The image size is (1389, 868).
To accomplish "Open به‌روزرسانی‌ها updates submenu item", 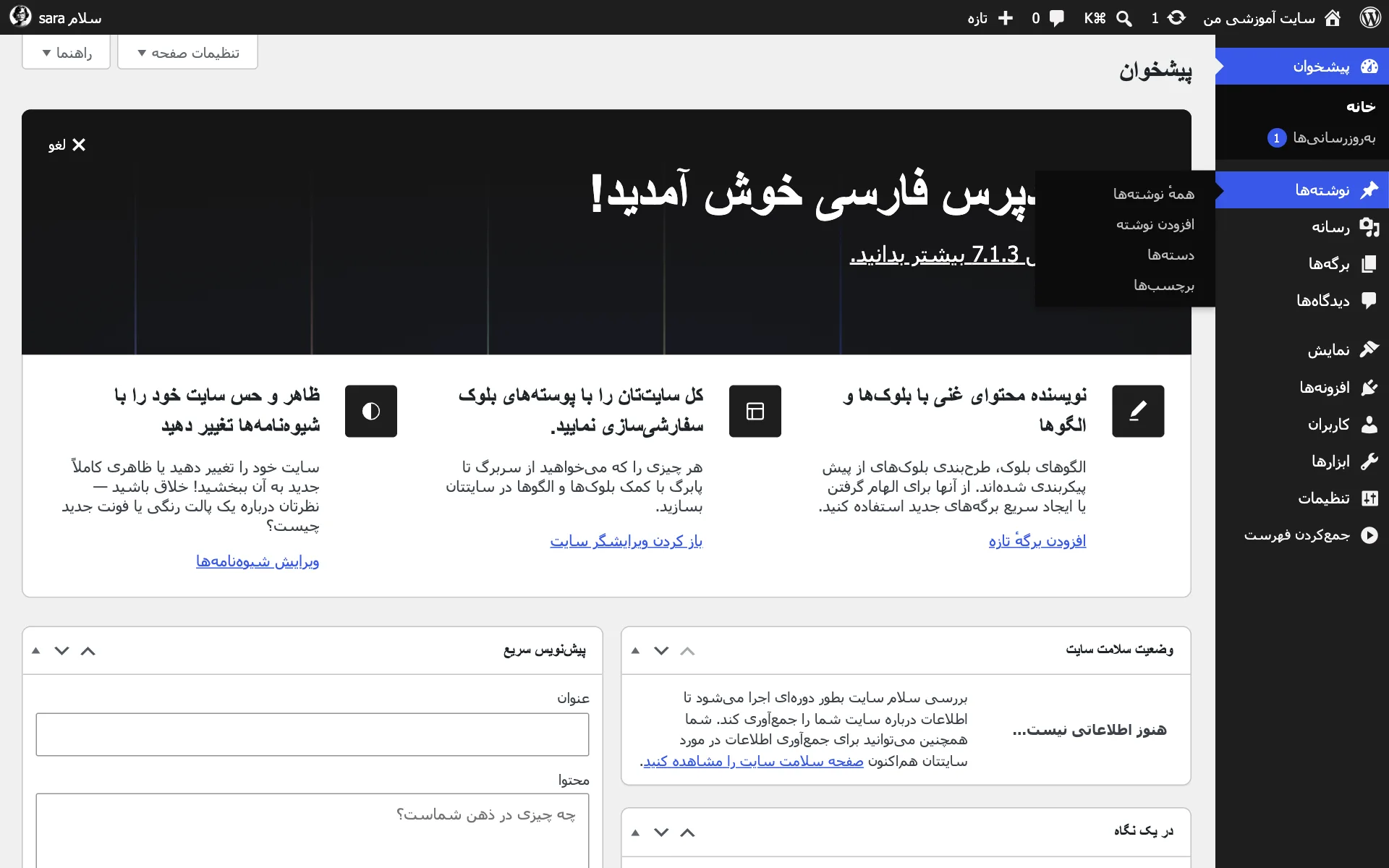I will click(x=1321, y=137).
